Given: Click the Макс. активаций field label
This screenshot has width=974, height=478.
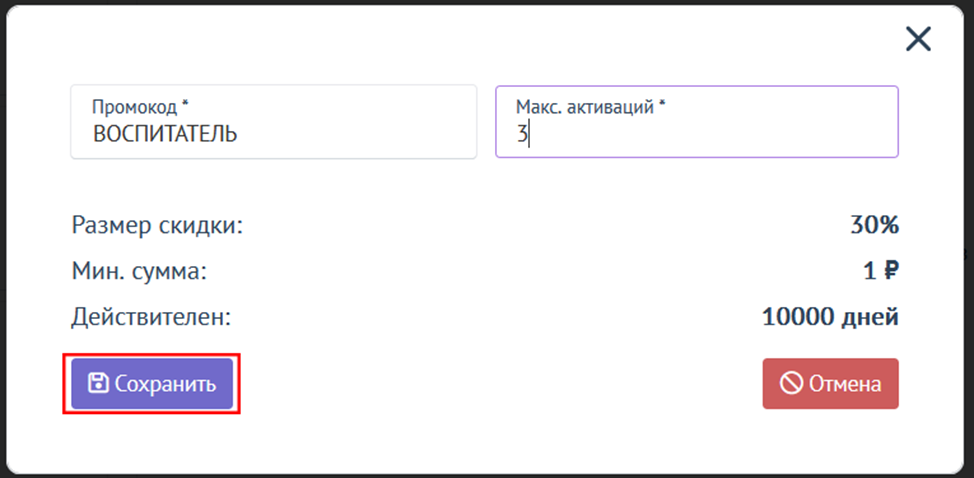Looking at the screenshot, I should 584,106.
